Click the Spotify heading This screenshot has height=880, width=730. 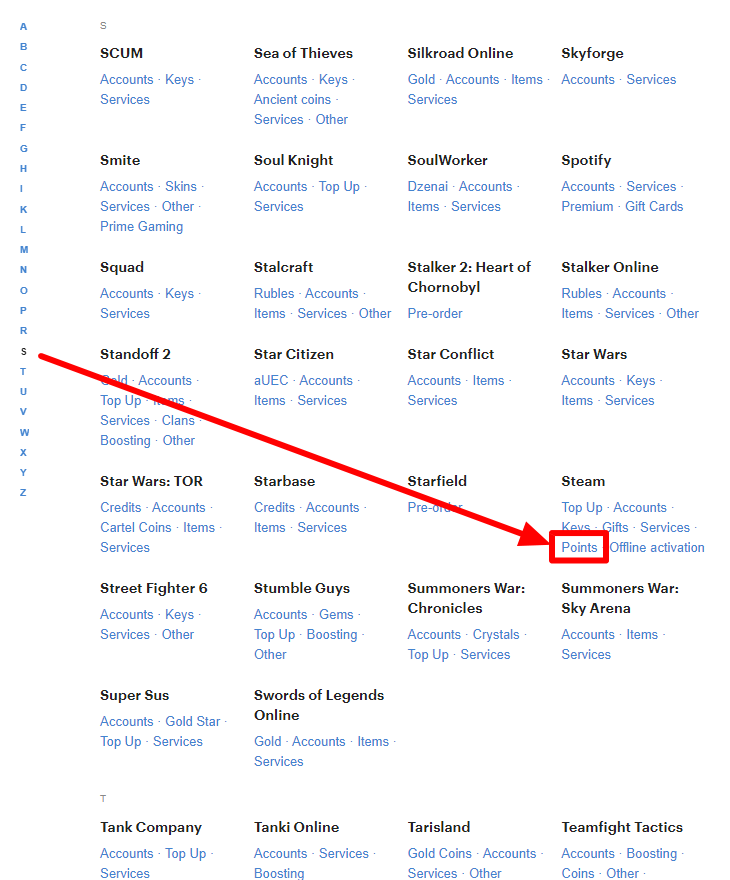(586, 161)
